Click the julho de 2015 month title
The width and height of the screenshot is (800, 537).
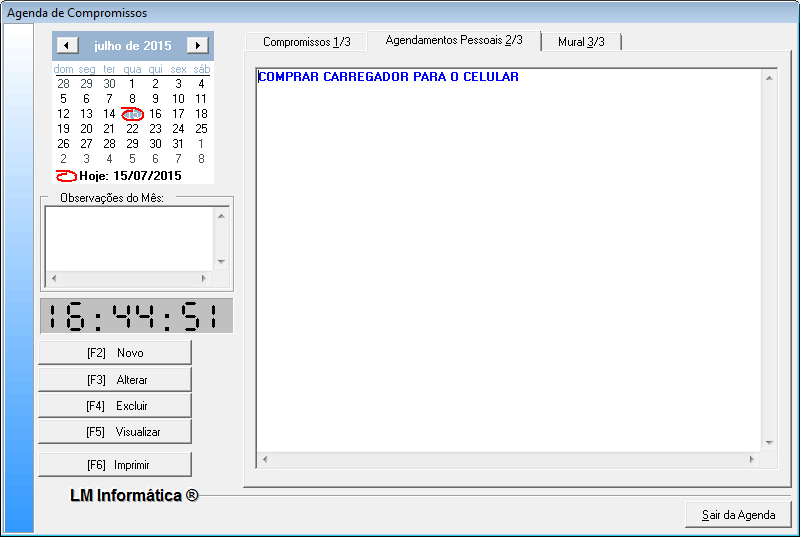(132, 45)
